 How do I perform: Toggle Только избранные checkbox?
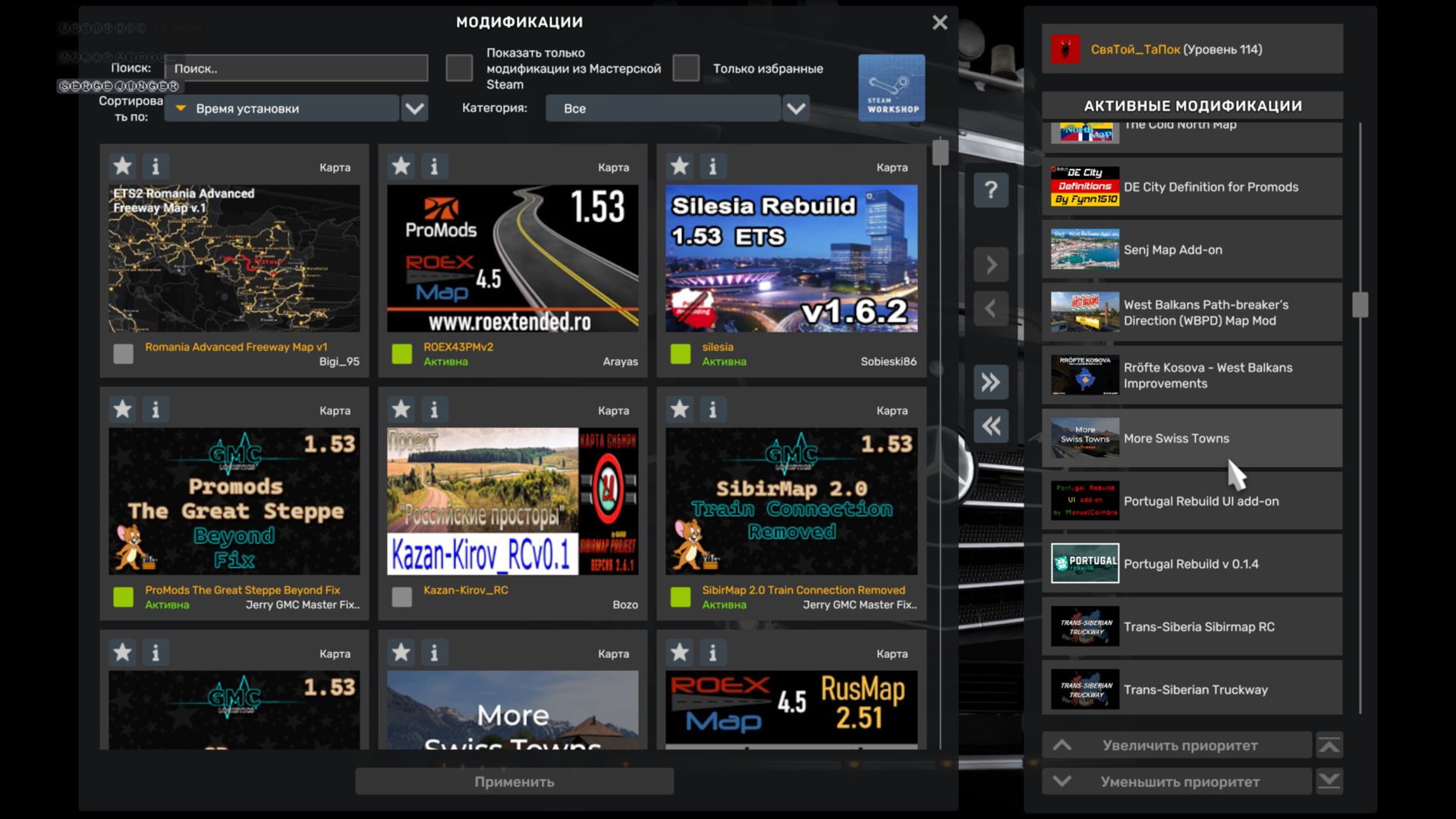click(x=686, y=68)
